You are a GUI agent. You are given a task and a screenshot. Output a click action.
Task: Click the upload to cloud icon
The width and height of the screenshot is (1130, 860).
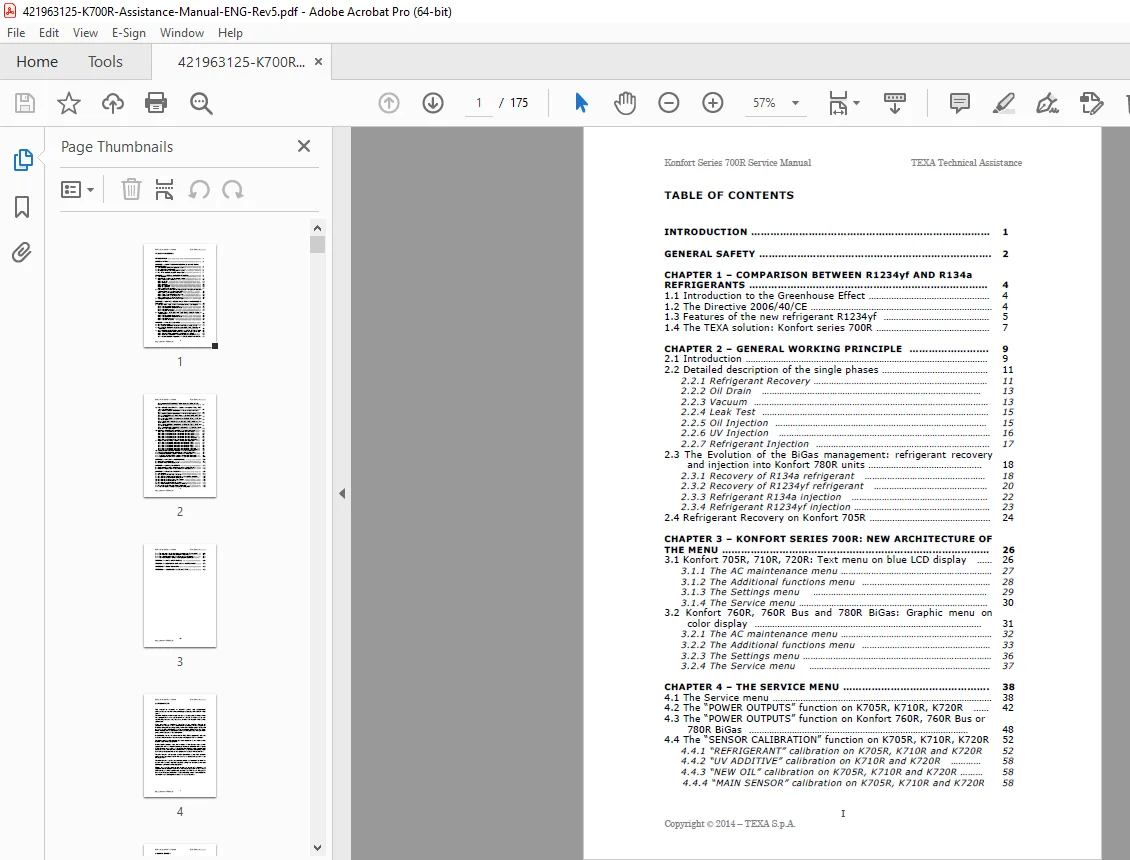[112, 103]
